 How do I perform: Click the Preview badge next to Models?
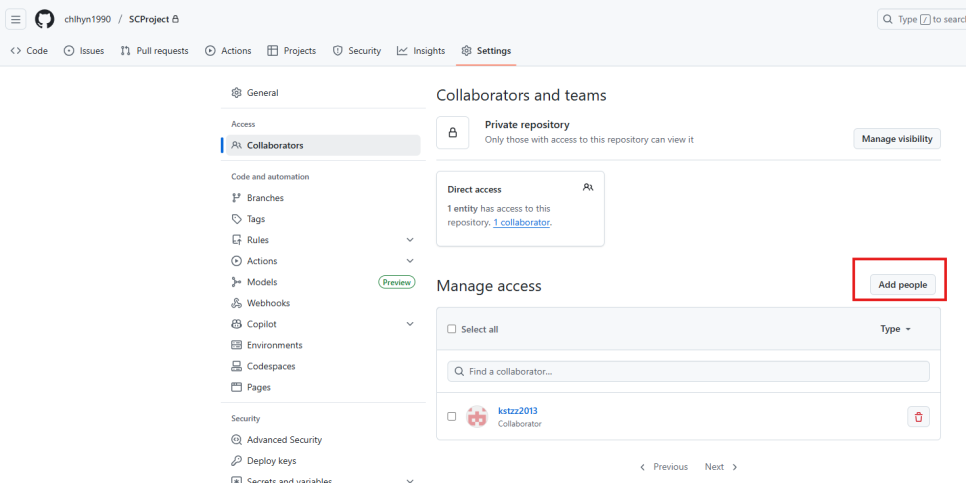397,282
